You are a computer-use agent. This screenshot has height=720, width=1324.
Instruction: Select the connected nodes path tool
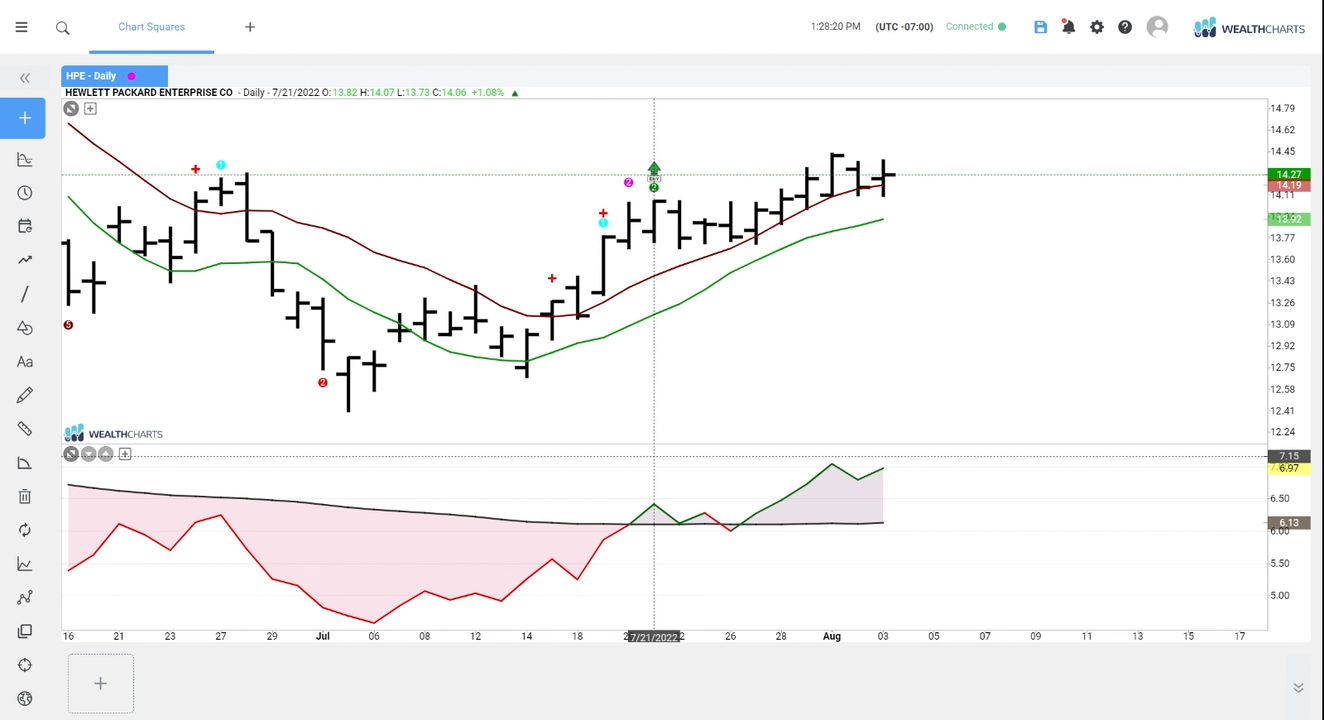(25, 598)
